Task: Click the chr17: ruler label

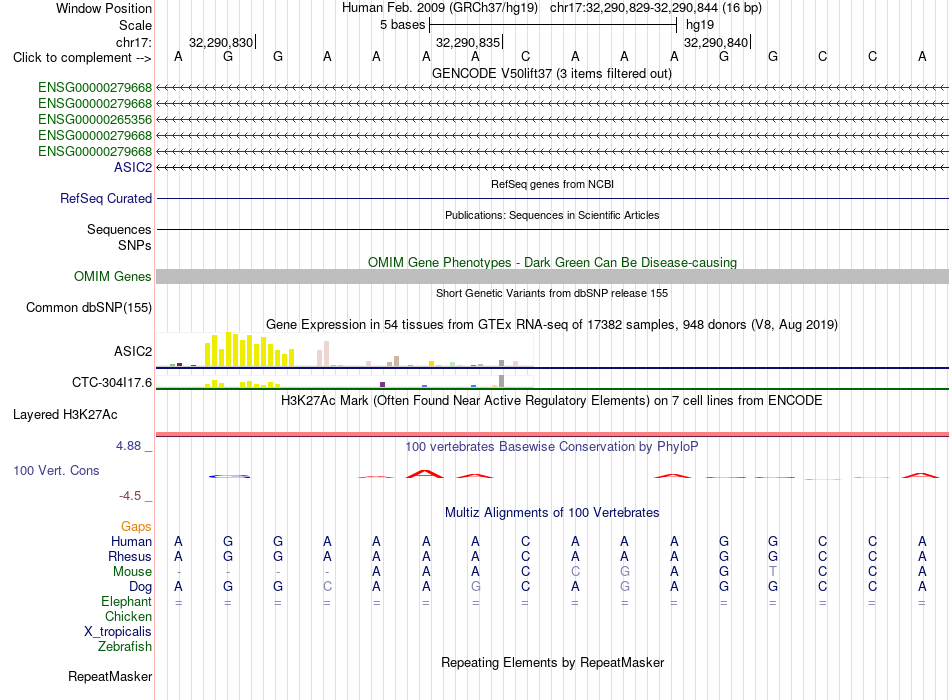Action: point(134,42)
